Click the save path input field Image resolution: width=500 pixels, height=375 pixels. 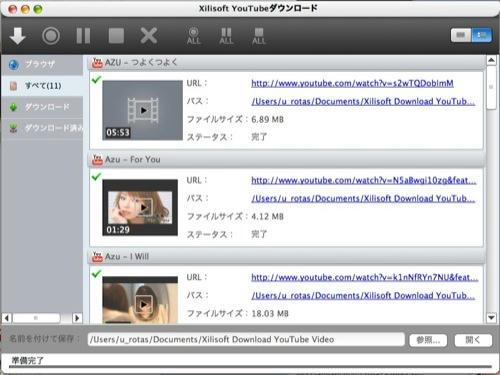pyautogui.click(x=246, y=340)
